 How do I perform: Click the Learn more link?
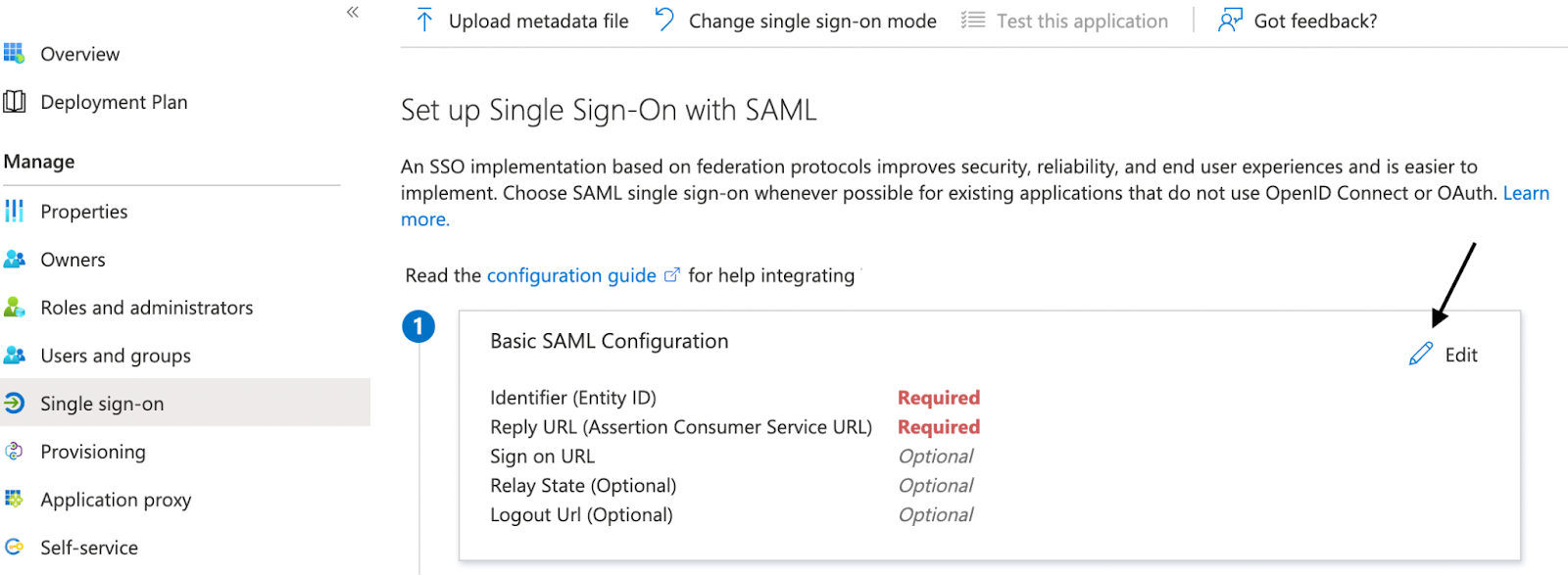tap(1526, 193)
